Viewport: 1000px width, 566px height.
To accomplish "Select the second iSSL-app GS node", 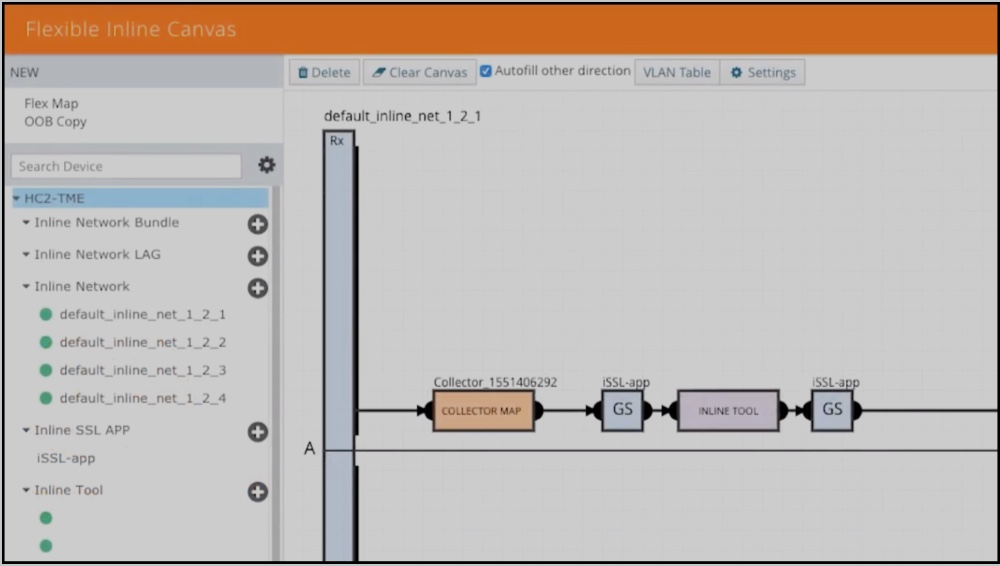I will tap(832, 410).
